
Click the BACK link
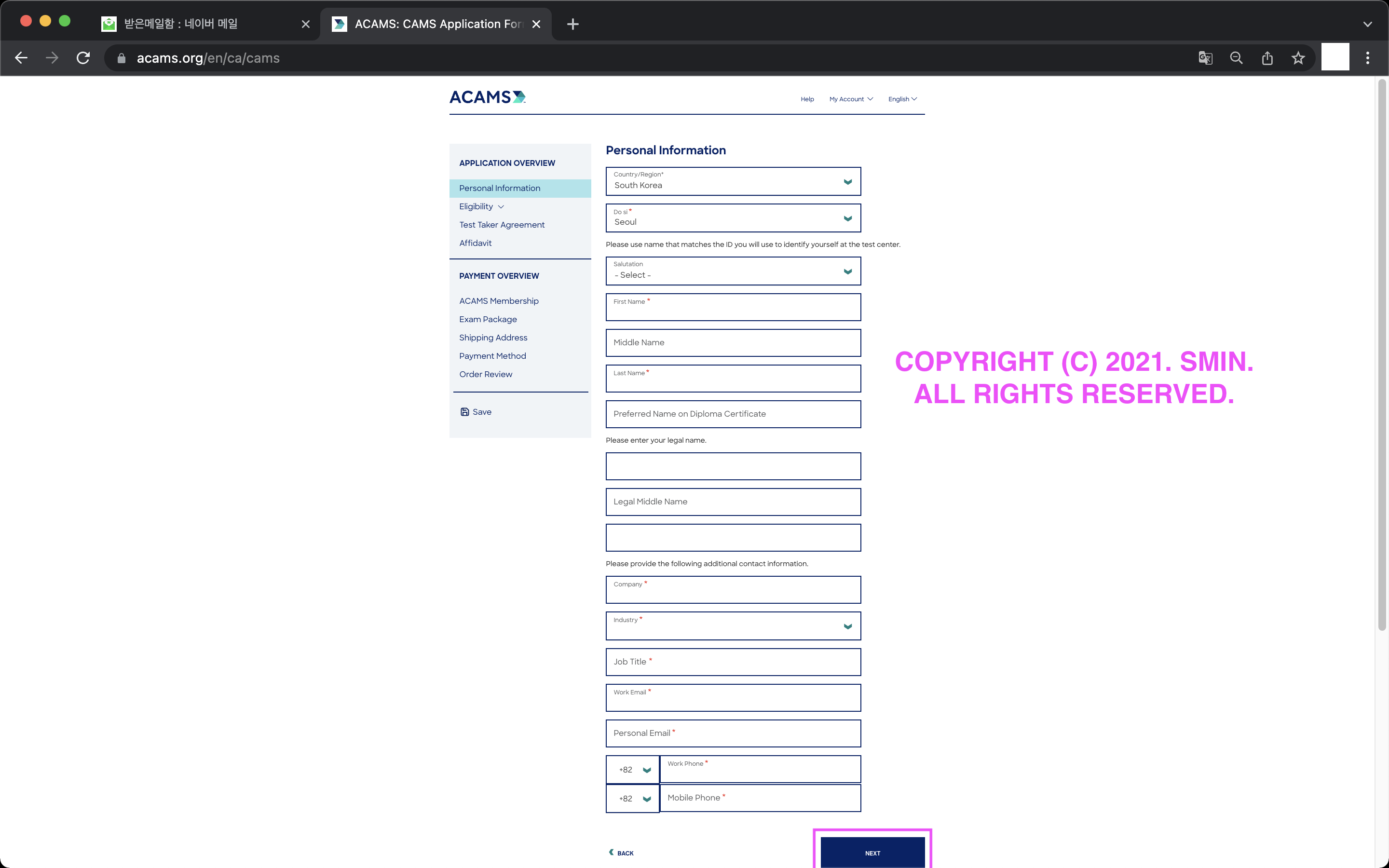621,853
